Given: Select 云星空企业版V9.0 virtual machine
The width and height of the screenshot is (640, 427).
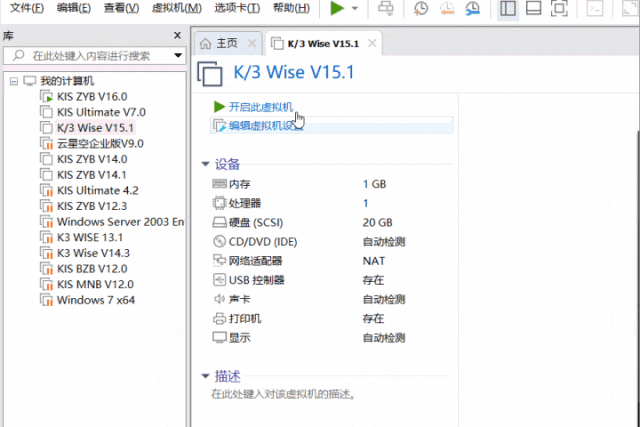Looking at the screenshot, I should (x=100, y=144).
